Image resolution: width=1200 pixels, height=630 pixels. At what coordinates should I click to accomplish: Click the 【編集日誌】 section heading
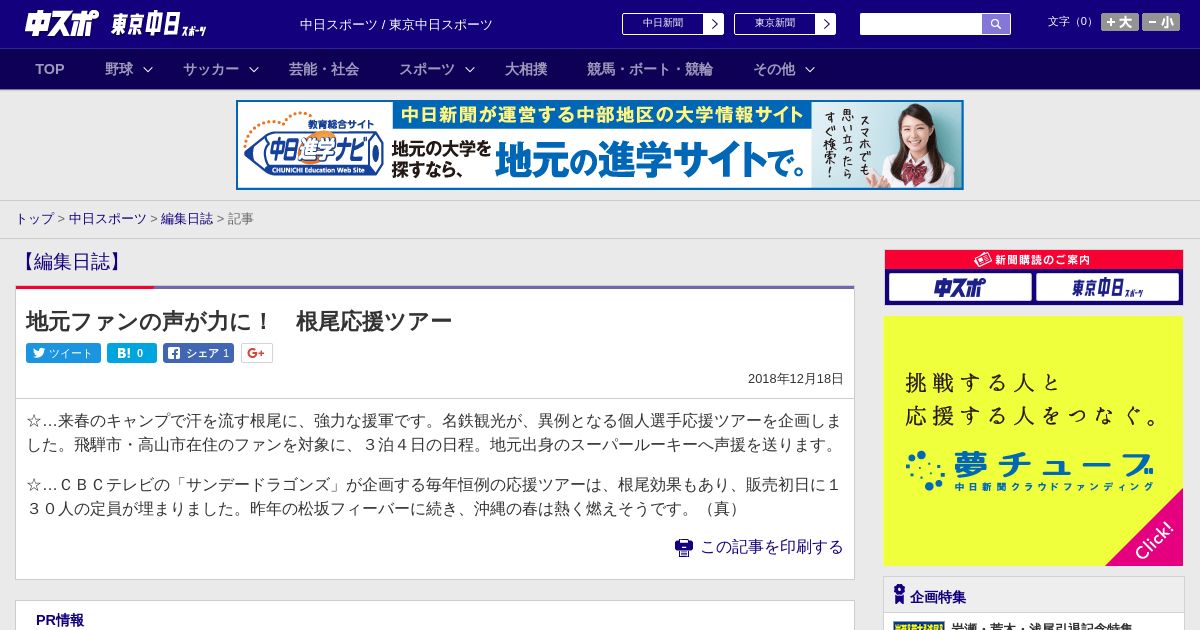(x=71, y=262)
